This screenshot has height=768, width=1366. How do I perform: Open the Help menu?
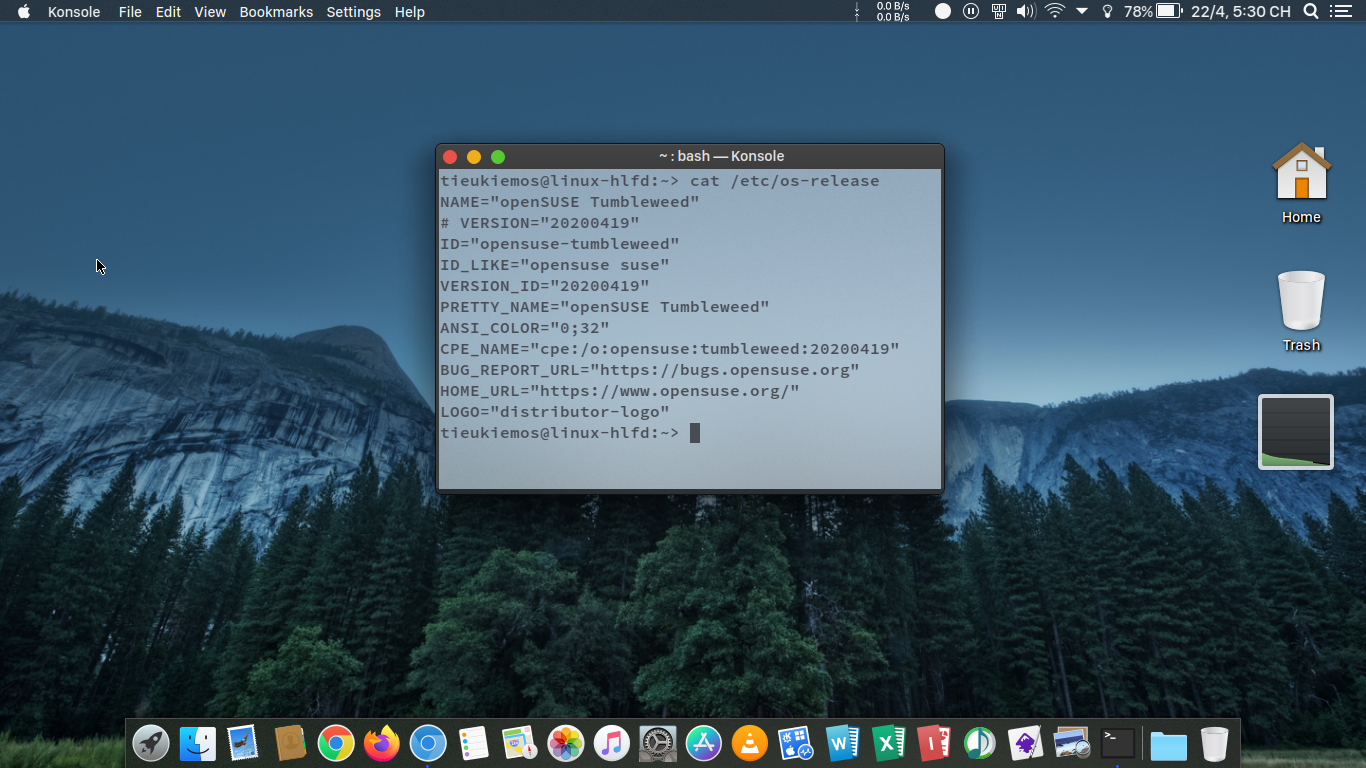tap(410, 12)
